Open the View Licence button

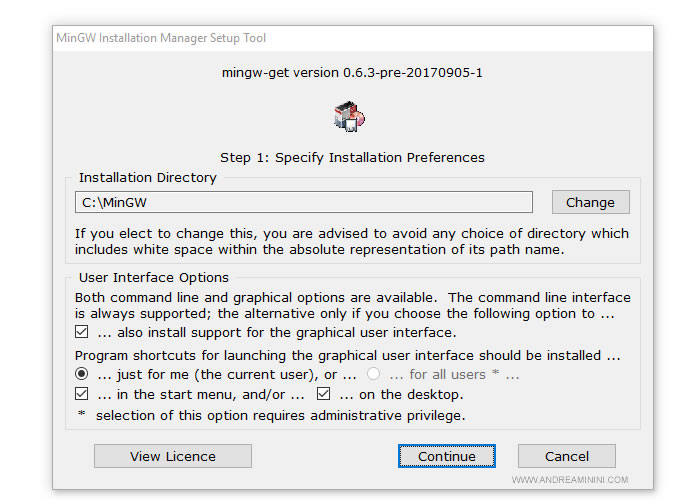coord(172,456)
